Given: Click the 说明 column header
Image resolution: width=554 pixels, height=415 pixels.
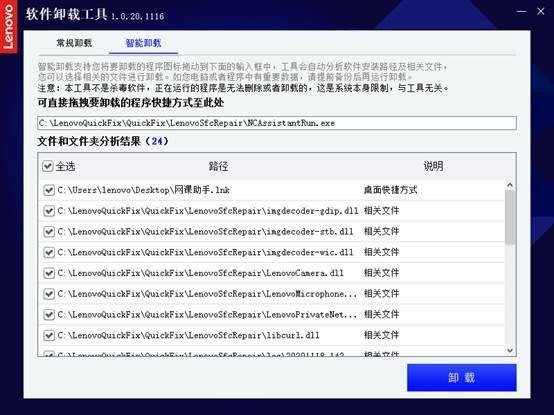Looking at the screenshot, I should pyautogui.click(x=434, y=166).
